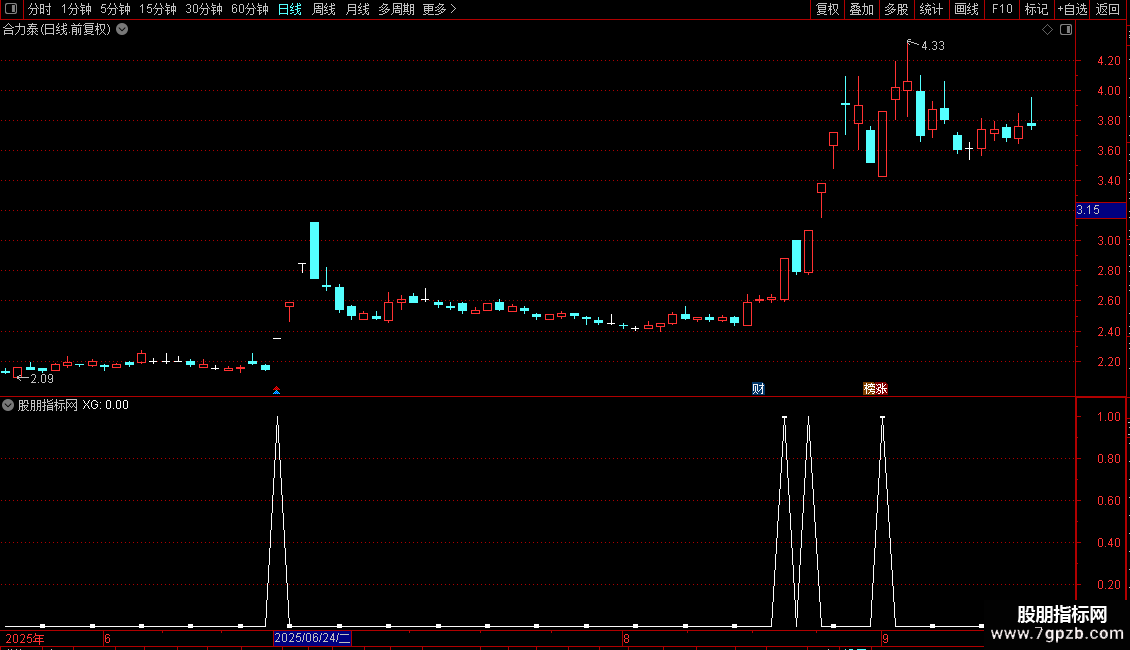1130x650 pixels.
Task: Select the 5分钟 period tab
Action: [115, 9]
